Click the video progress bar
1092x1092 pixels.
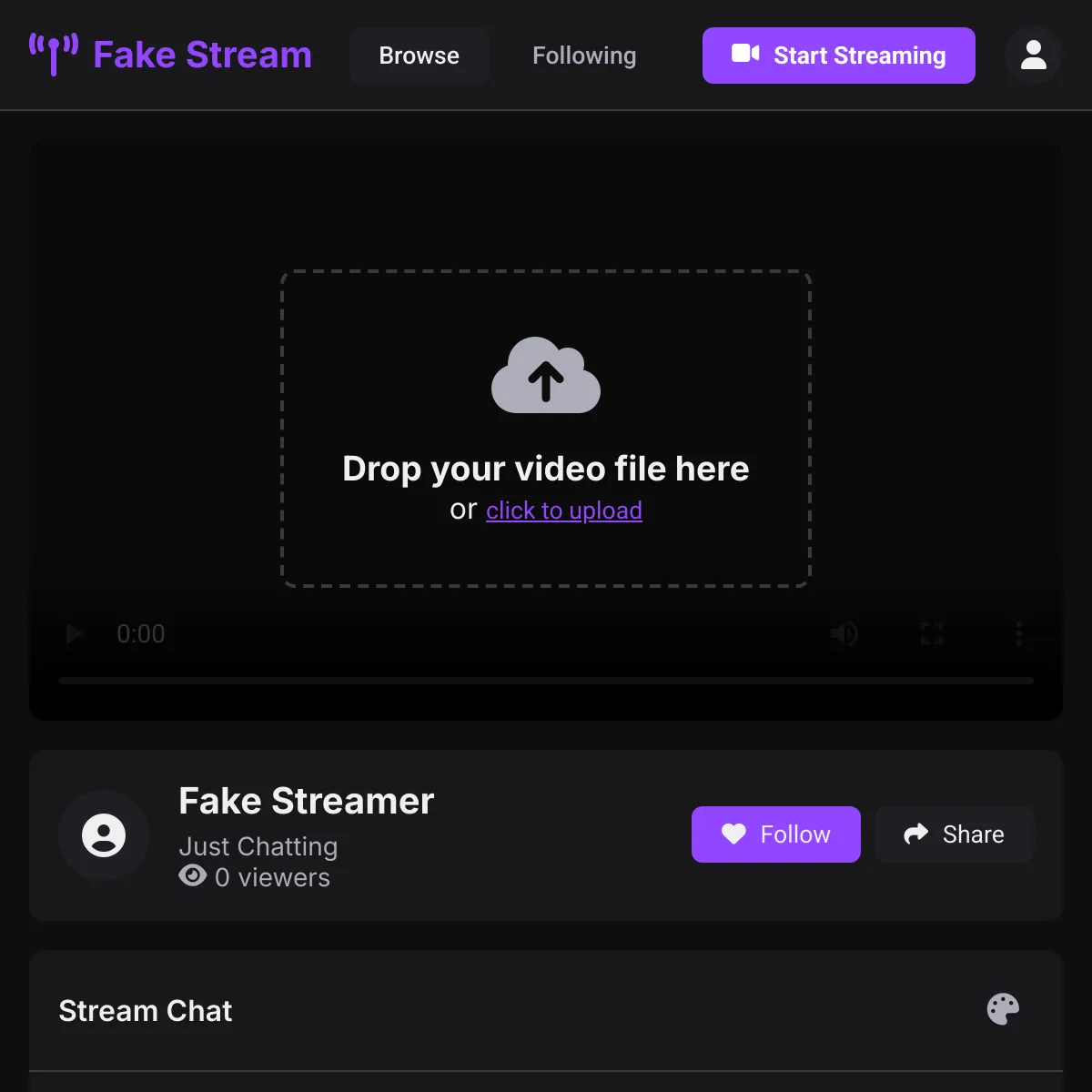(546, 681)
